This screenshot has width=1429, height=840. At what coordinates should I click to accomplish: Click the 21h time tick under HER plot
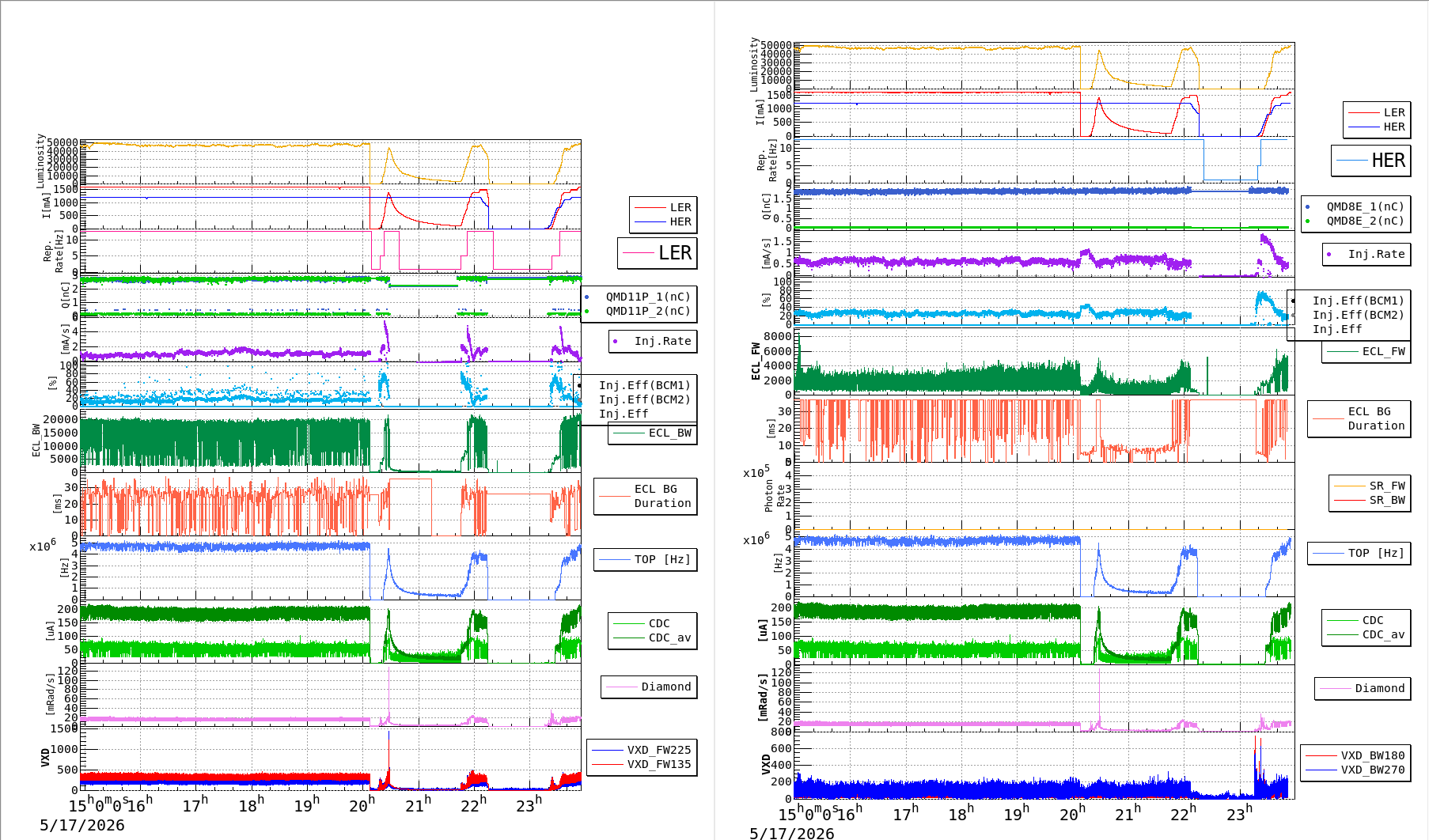pyautogui.click(x=1128, y=813)
